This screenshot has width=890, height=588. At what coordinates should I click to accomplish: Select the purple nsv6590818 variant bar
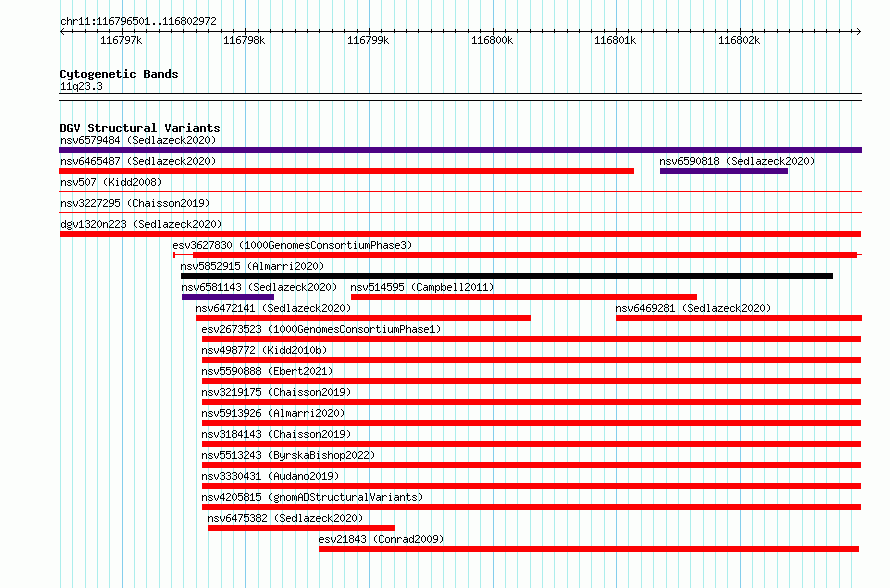click(x=724, y=171)
